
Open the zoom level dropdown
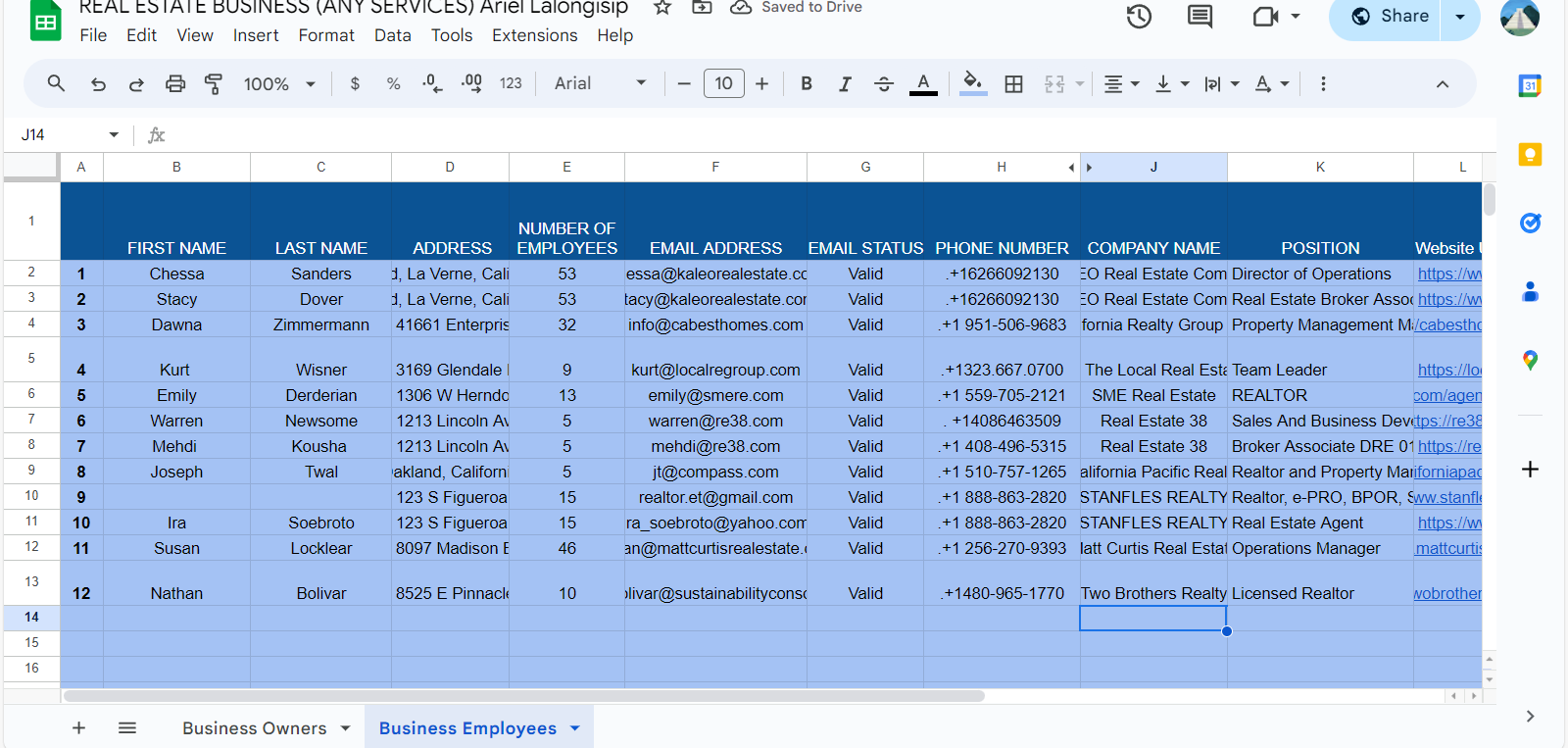coord(279,84)
